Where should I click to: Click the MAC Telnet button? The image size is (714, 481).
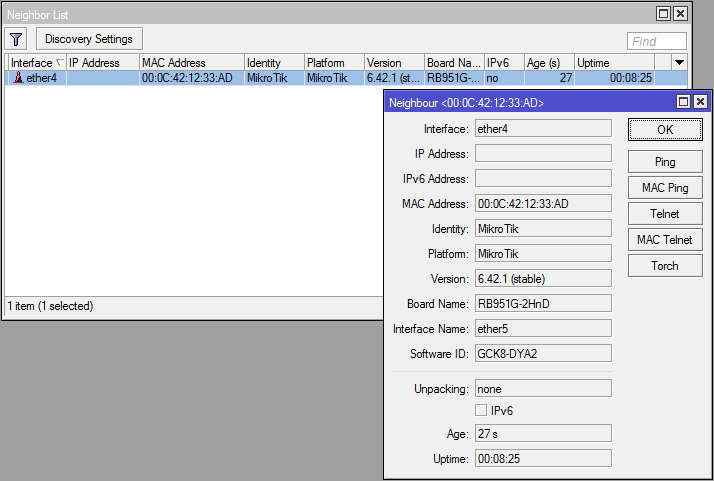pyautogui.click(x=665, y=240)
